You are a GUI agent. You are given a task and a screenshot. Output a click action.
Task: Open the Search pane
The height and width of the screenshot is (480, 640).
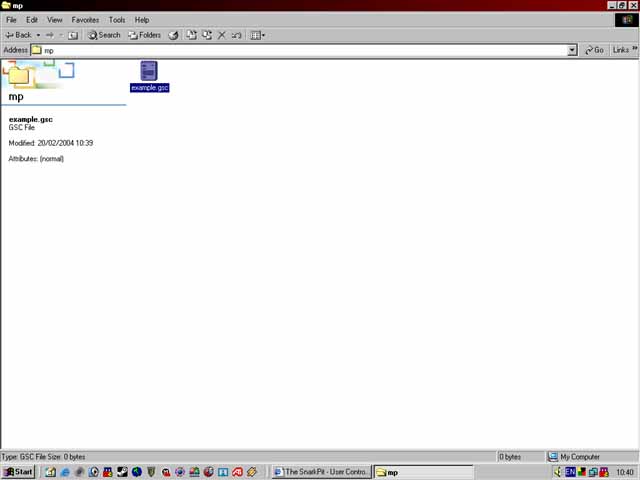click(x=104, y=35)
